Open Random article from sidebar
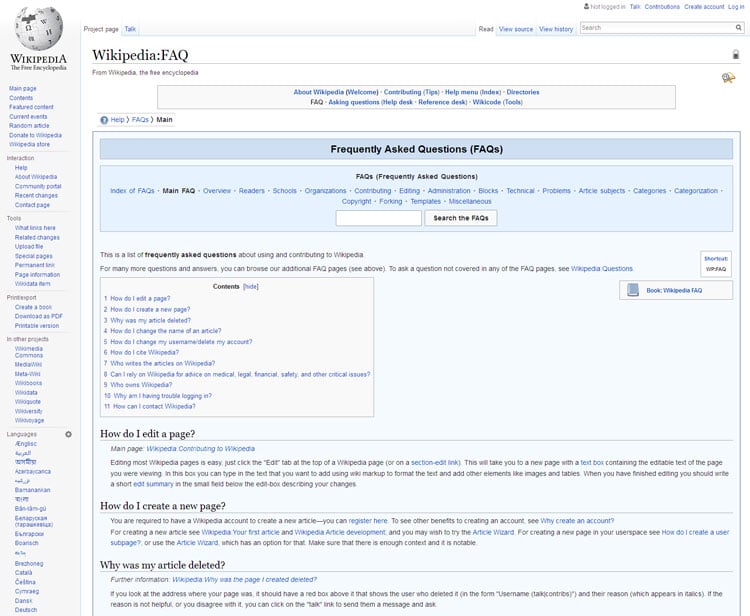 (29, 126)
